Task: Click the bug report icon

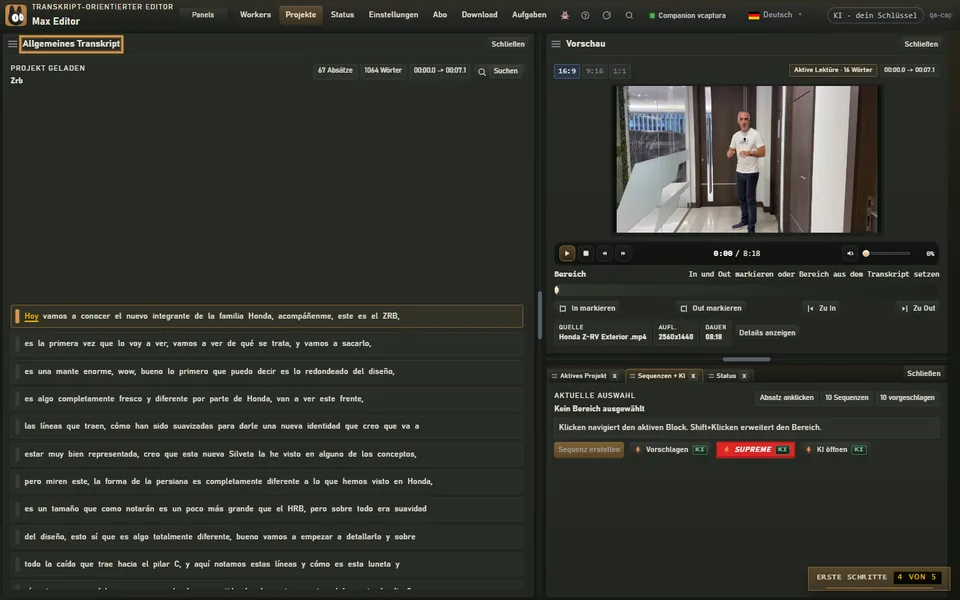Action: click(x=564, y=15)
